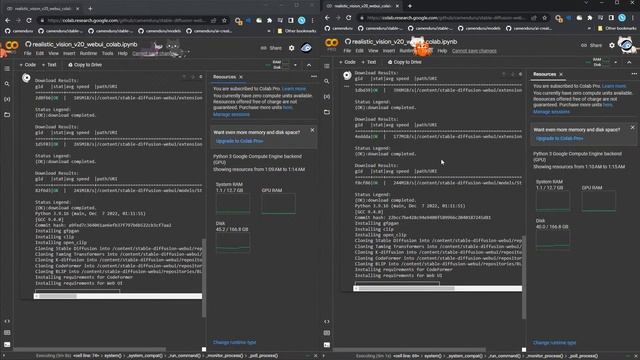This screenshot has height=360, width=640.
Task: Open new tab in left browser
Action: [x=90, y=8]
